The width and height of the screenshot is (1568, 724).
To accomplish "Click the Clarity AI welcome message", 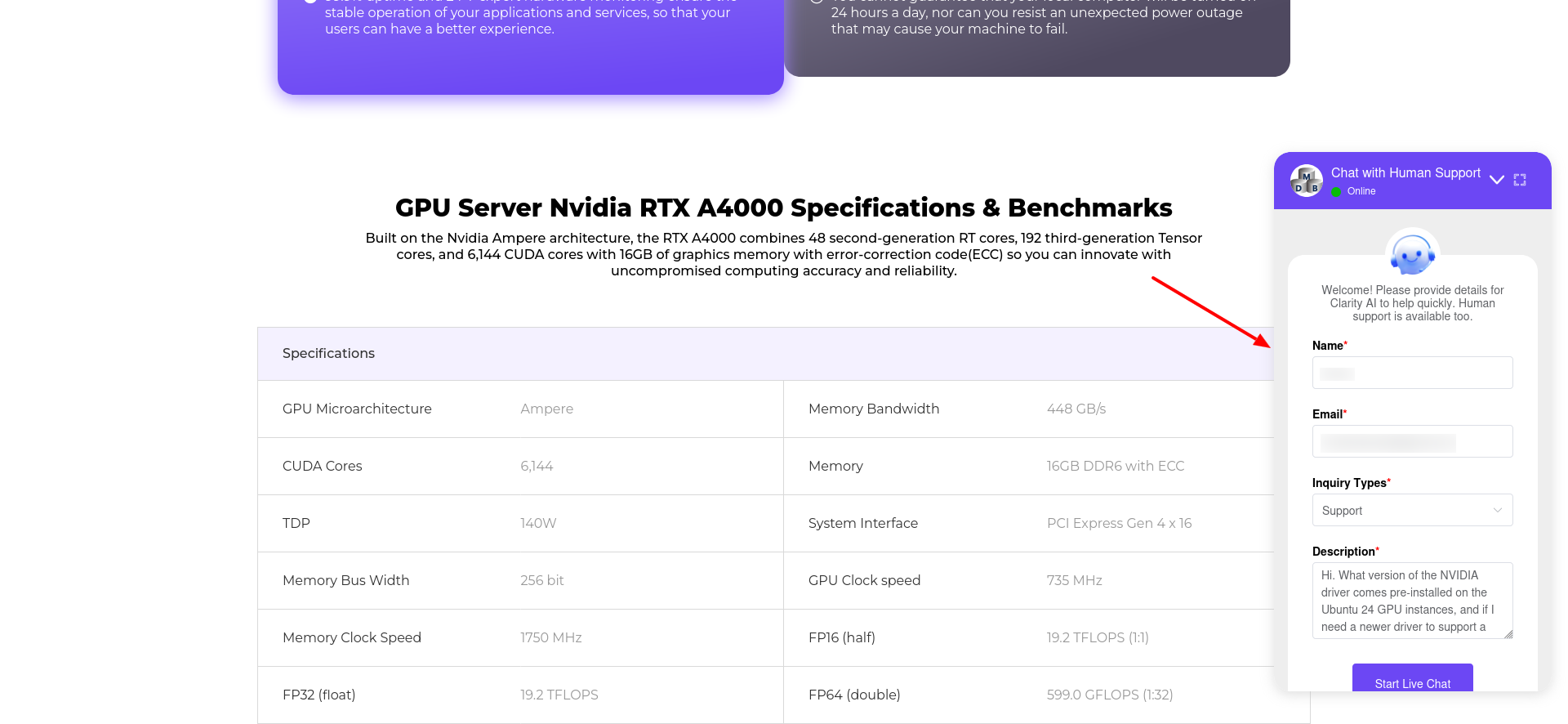I will pos(1413,303).
